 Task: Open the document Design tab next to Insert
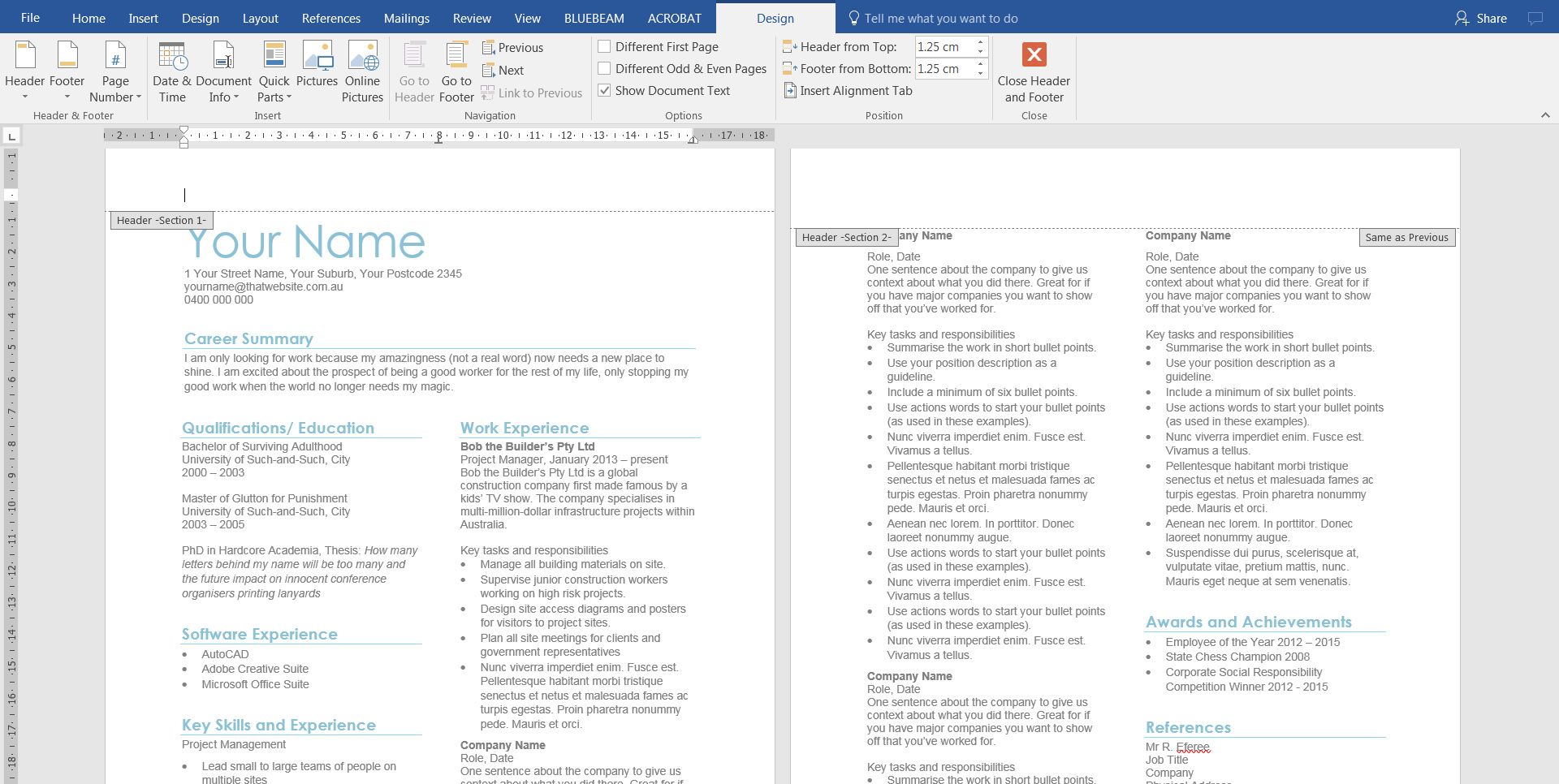click(201, 18)
